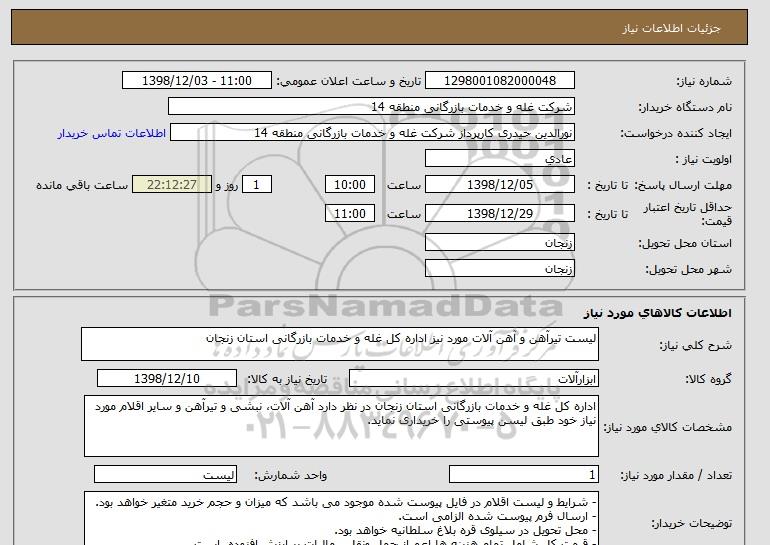The height and width of the screenshot is (545, 770).
Task: Click the label شرح کلی نیاز
Action: (695, 345)
